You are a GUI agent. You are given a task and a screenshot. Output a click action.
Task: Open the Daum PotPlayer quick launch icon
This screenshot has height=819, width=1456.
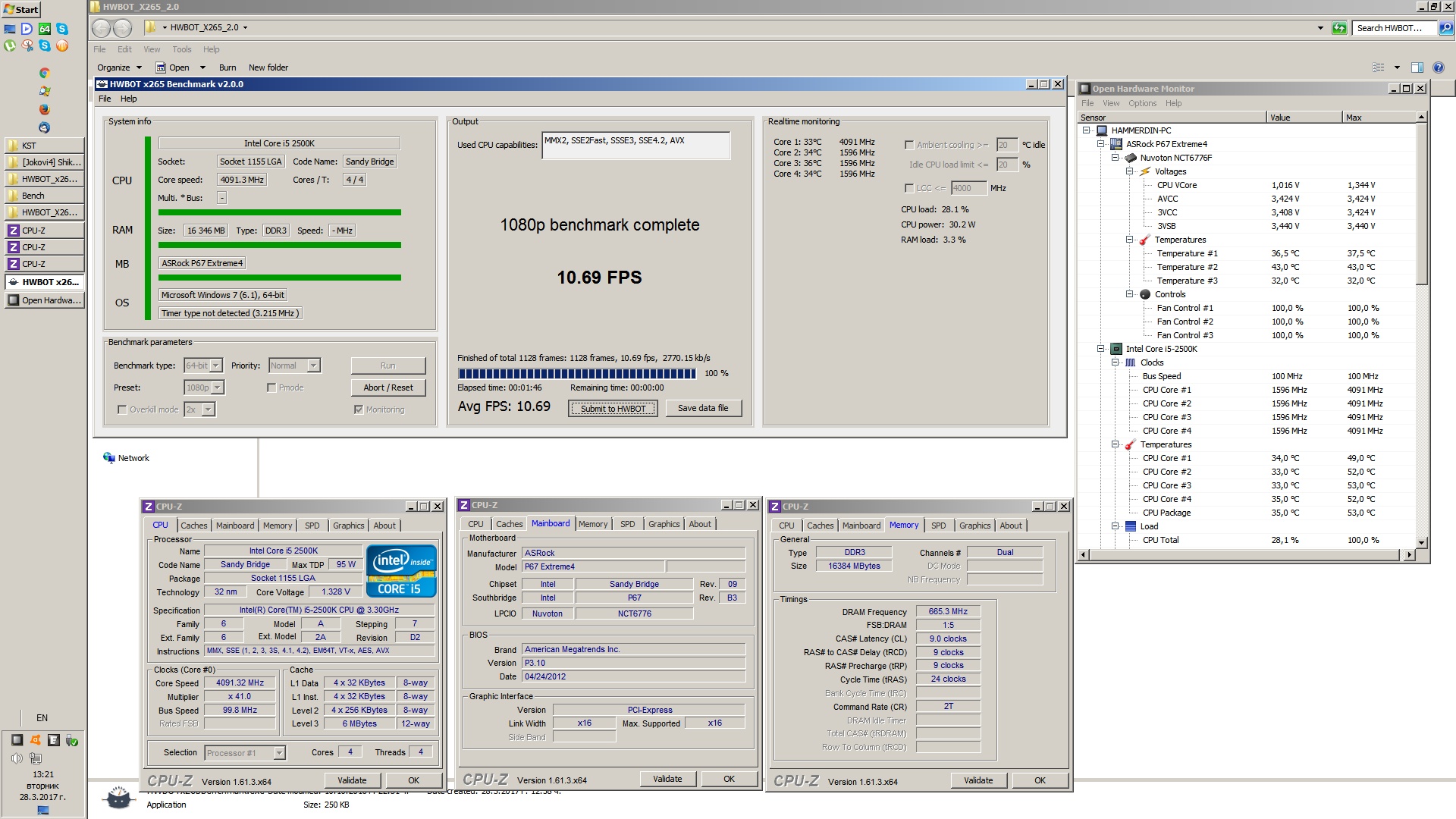[x=27, y=29]
